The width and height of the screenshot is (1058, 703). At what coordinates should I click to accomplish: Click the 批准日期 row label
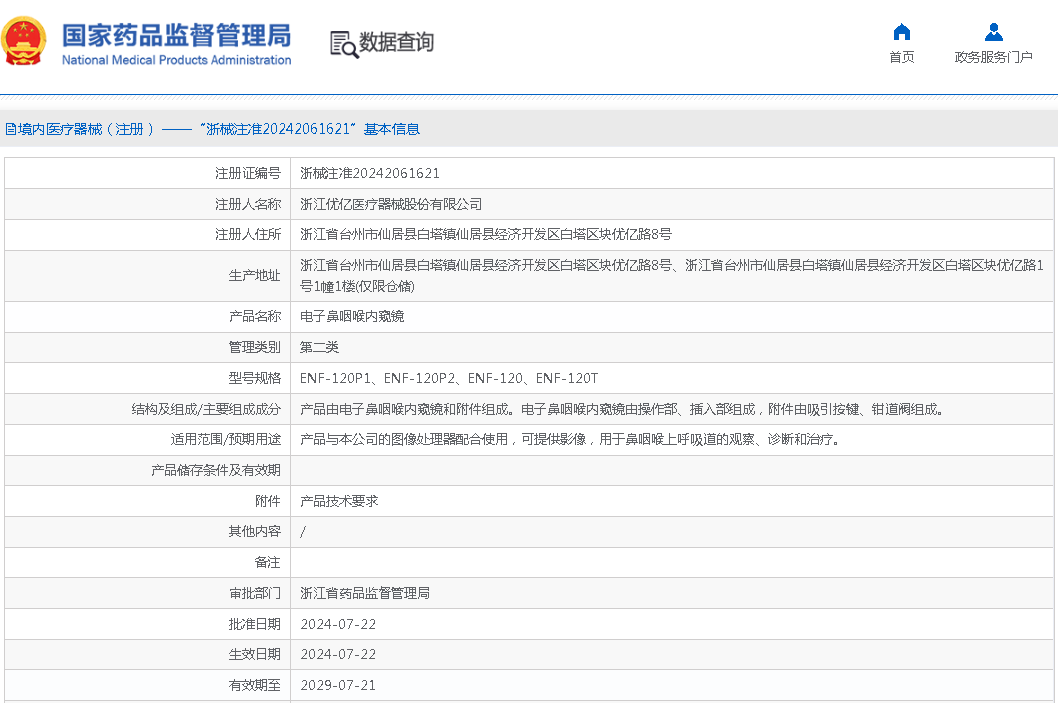pos(254,624)
